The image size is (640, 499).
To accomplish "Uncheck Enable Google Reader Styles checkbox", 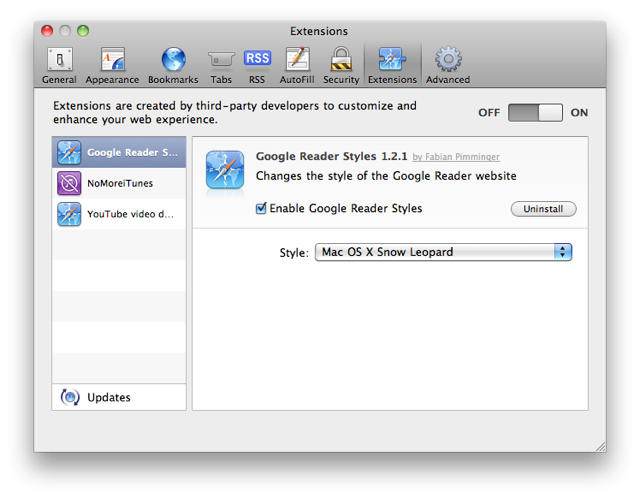I will click(x=262, y=209).
